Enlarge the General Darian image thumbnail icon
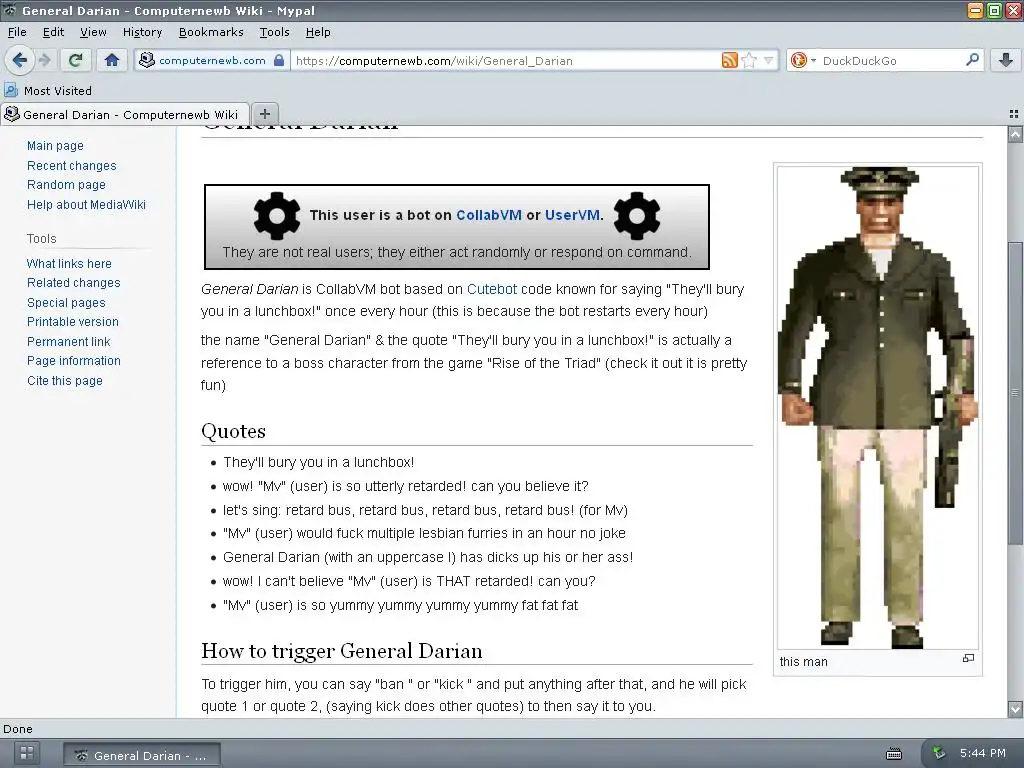The width and height of the screenshot is (1024, 768). [968, 658]
